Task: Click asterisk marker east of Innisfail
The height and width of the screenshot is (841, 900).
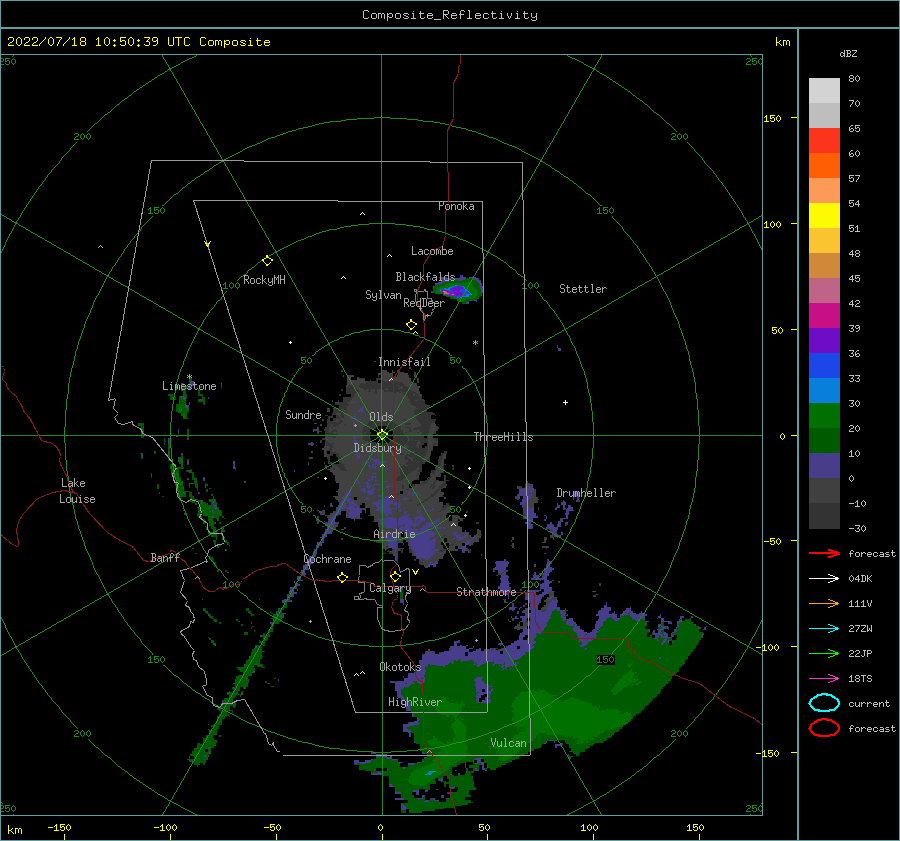Action: tap(475, 343)
